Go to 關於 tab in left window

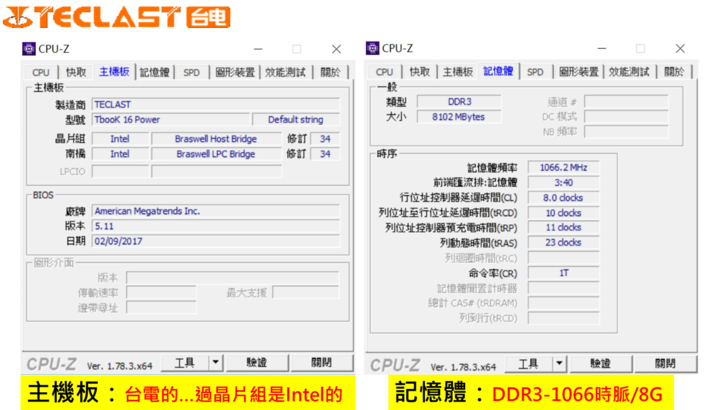(x=330, y=72)
